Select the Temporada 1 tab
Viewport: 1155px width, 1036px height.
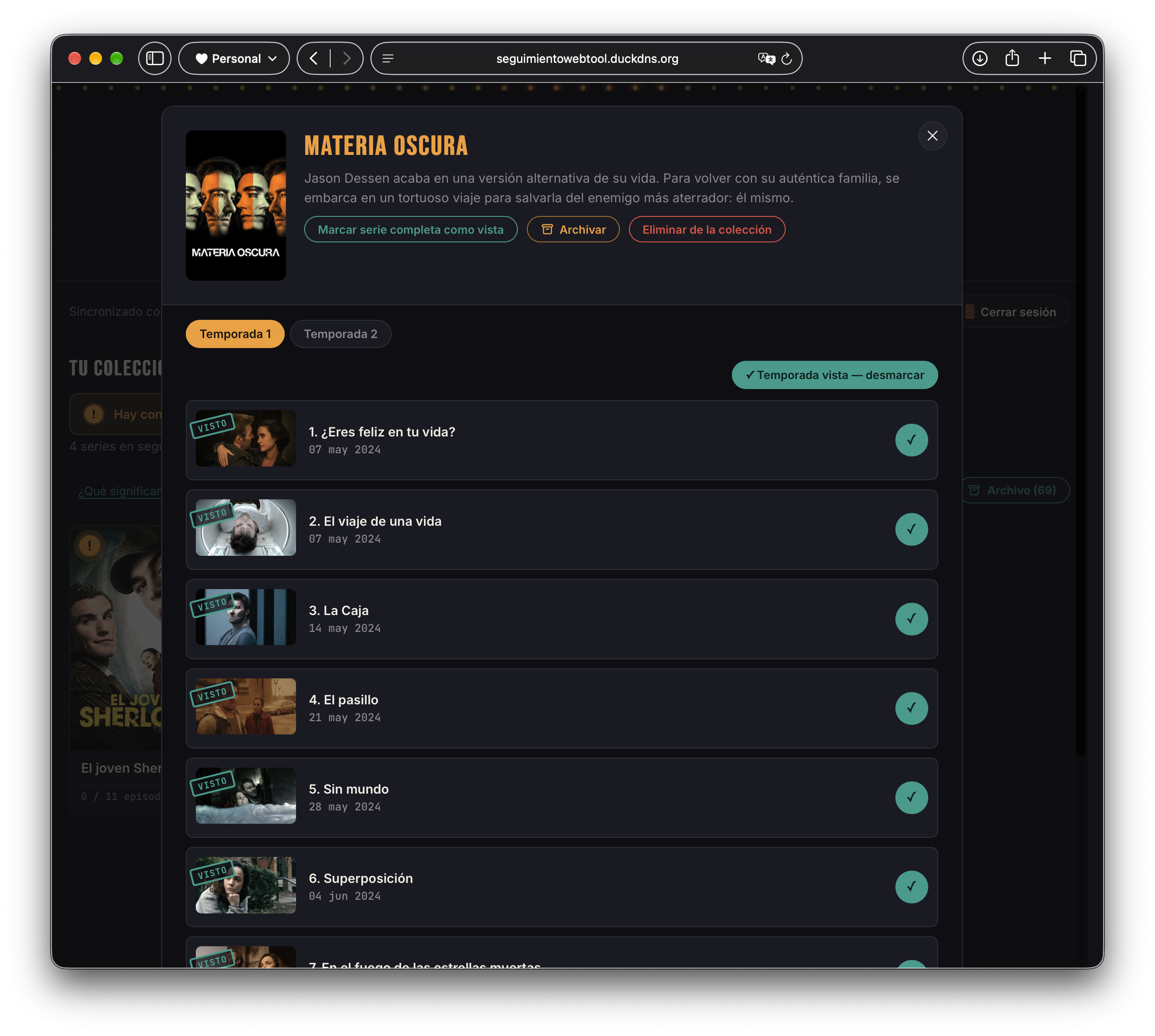coord(235,333)
